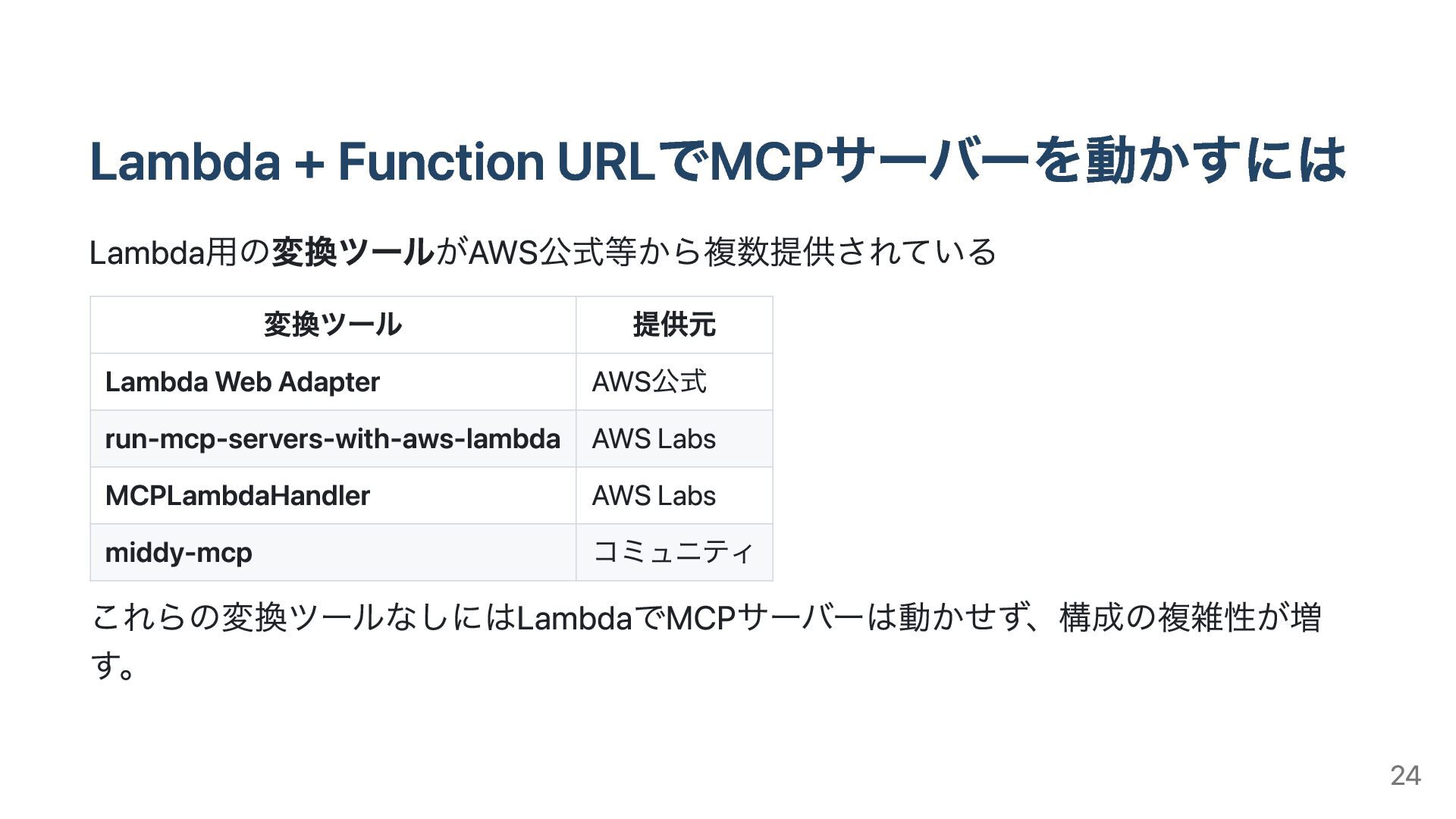Click the final line す。 of the paragraph
The image size is (1456, 819).
pyautogui.click(x=114, y=666)
